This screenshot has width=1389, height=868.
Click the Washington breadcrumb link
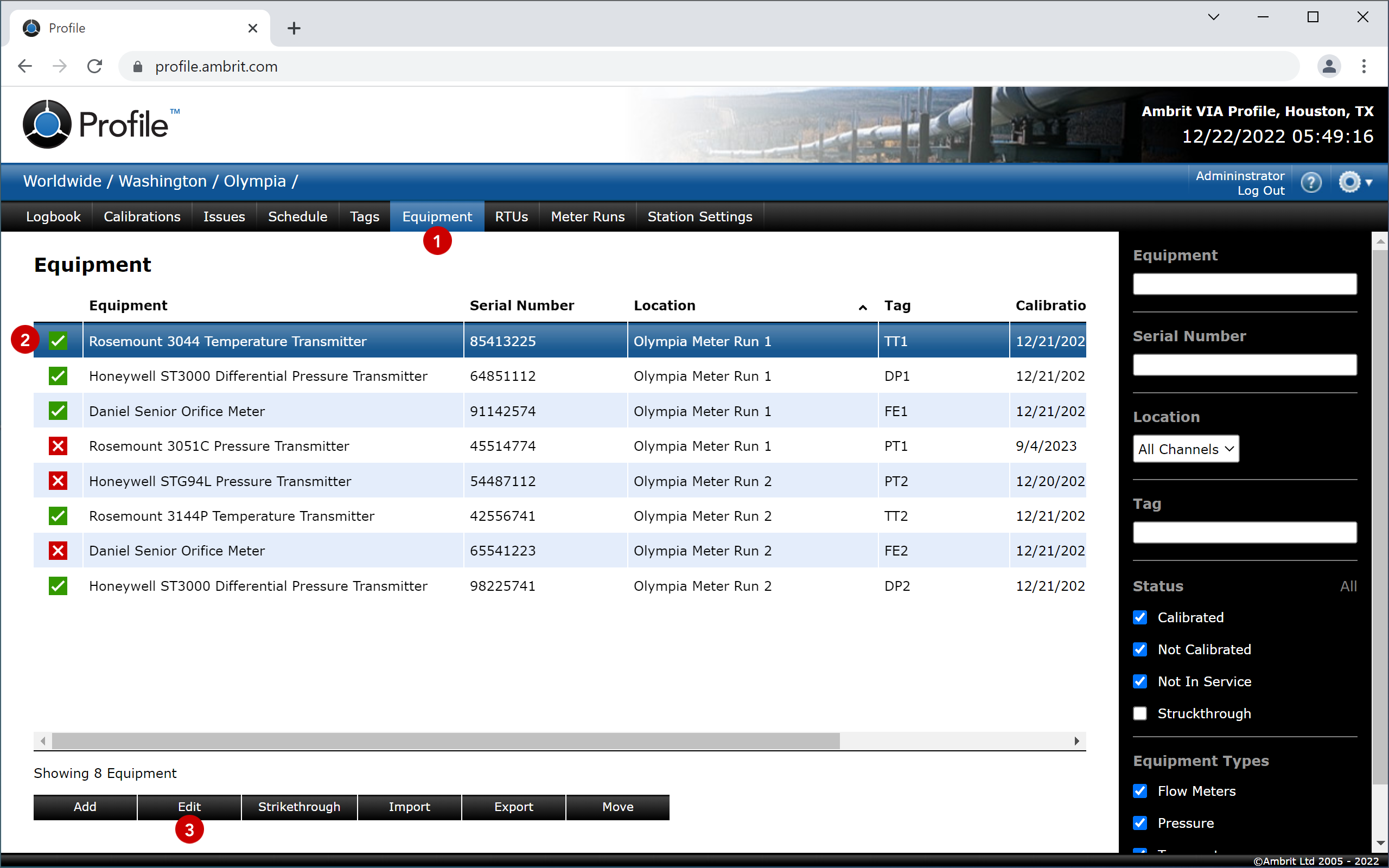click(x=162, y=181)
